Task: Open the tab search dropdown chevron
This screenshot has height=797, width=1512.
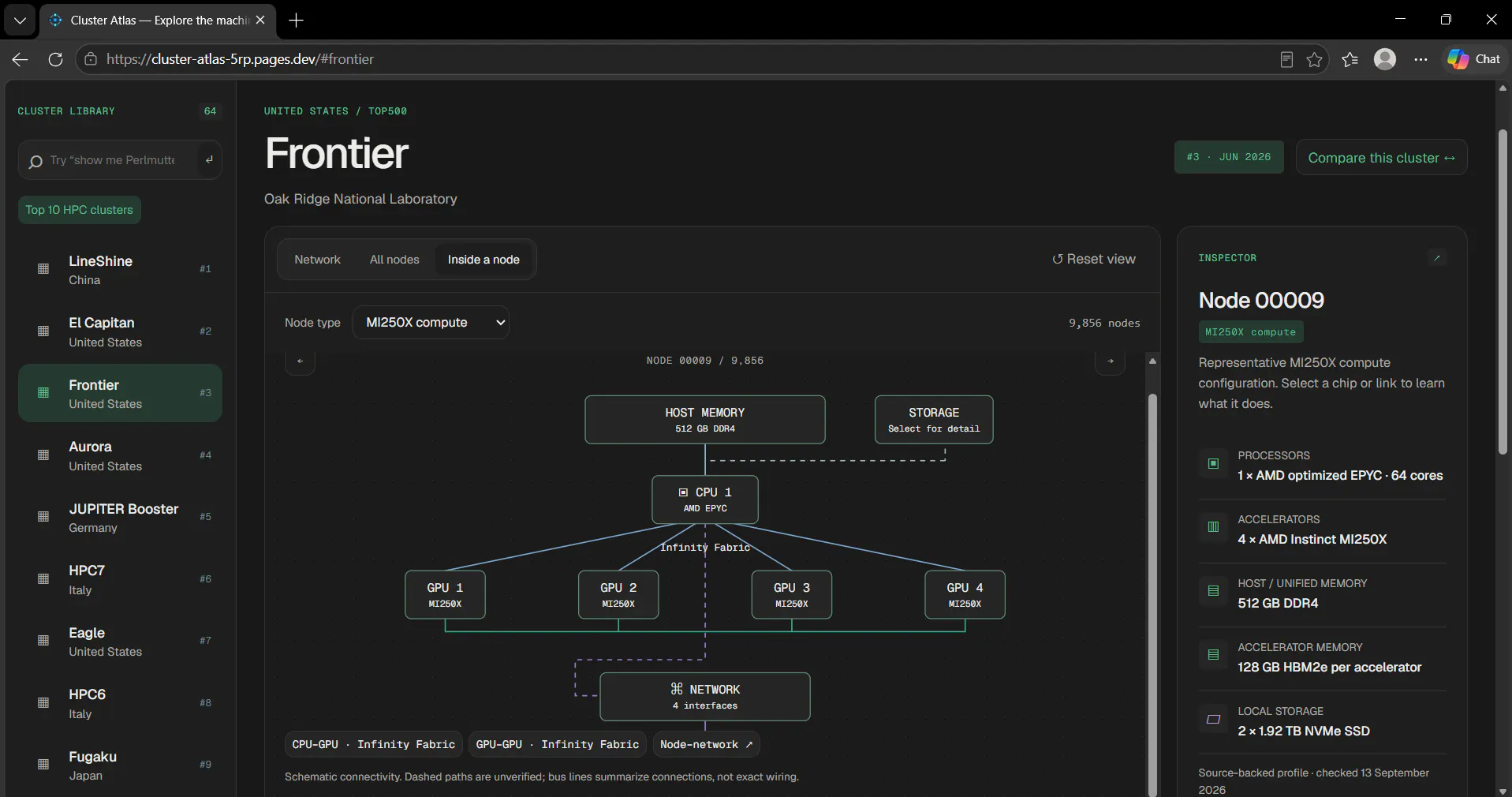Action: [20, 21]
